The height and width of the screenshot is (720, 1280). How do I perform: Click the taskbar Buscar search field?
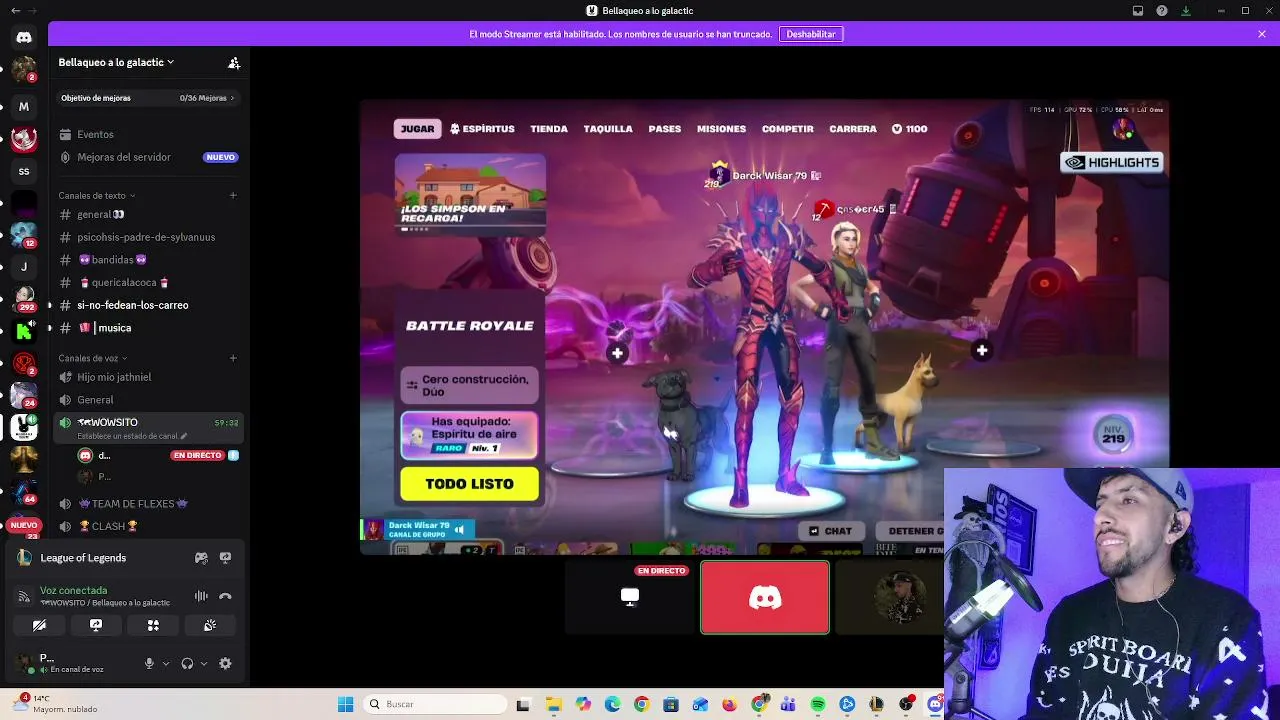[433, 704]
